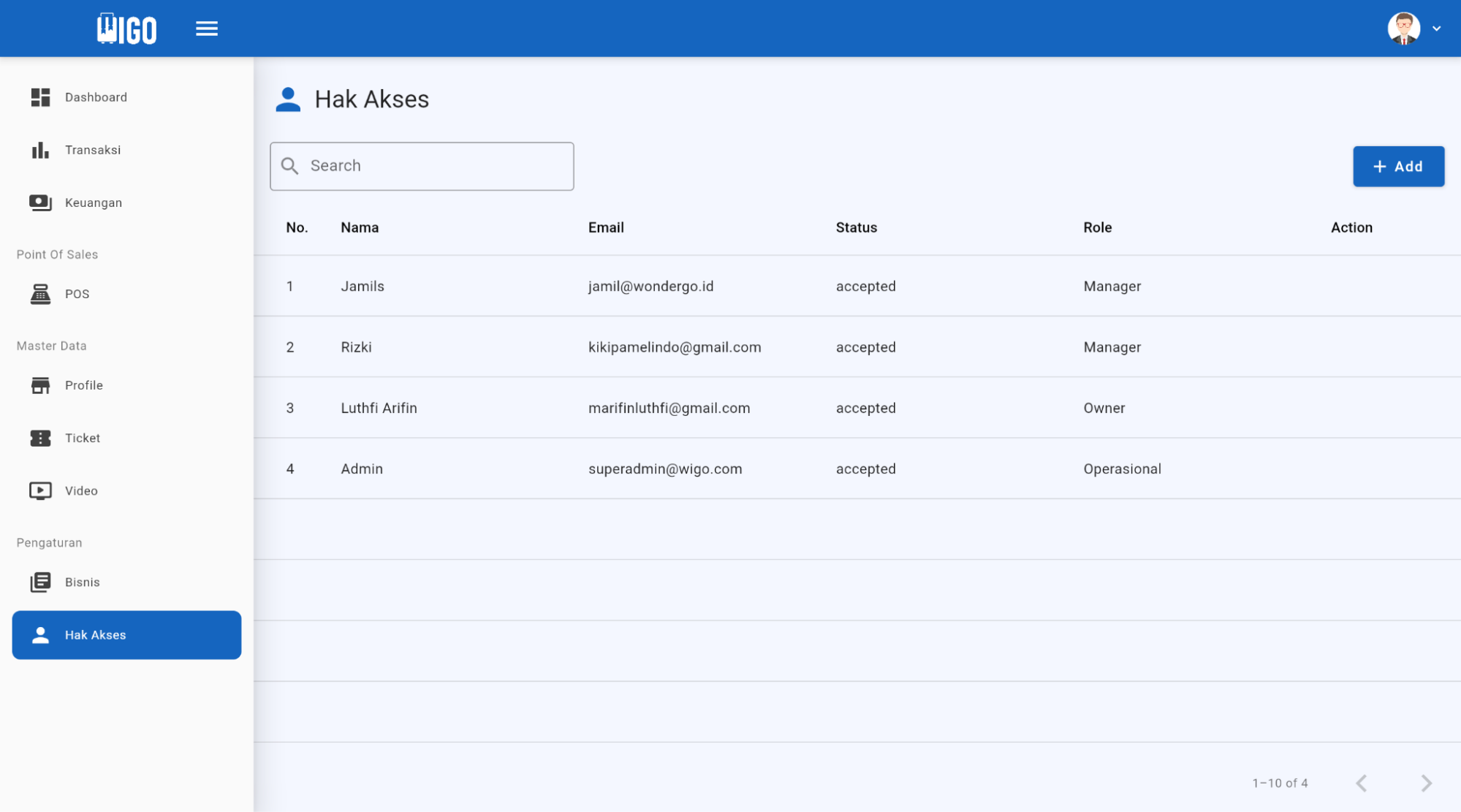Click the WIGO logo
Viewport: 1461px width, 812px height.
[127, 29]
